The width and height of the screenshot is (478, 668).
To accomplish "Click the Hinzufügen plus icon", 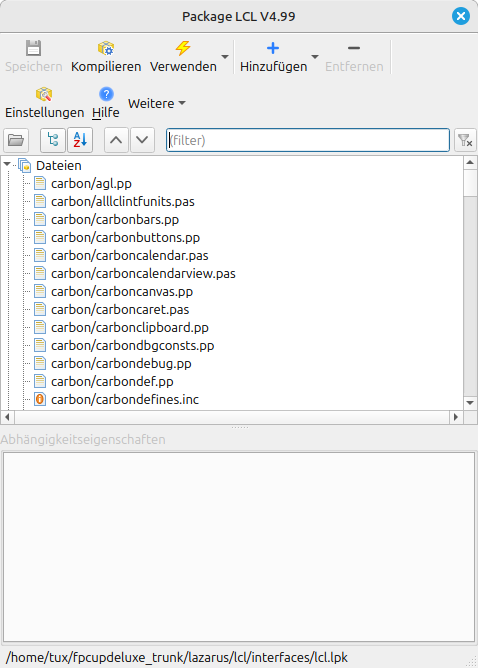I will [273, 48].
